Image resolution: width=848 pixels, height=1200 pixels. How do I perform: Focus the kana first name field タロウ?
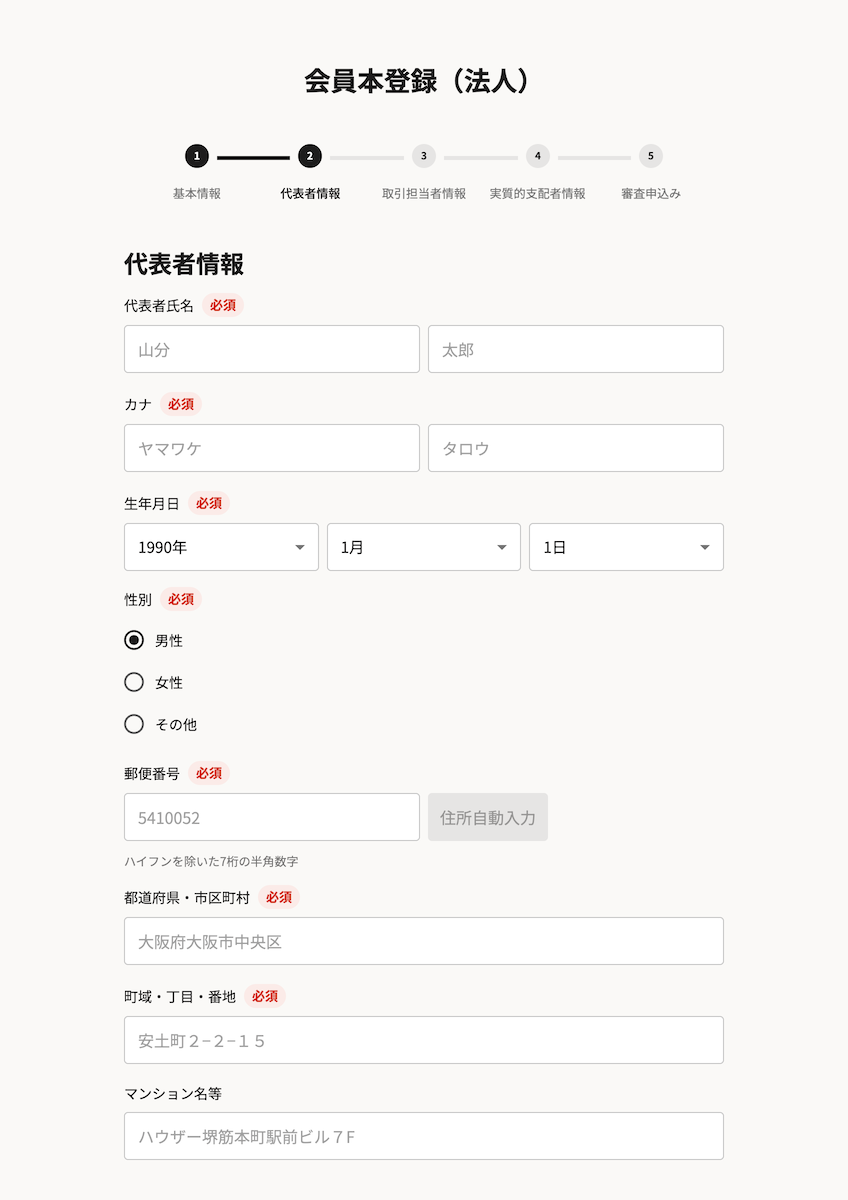click(x=575, y=448)
